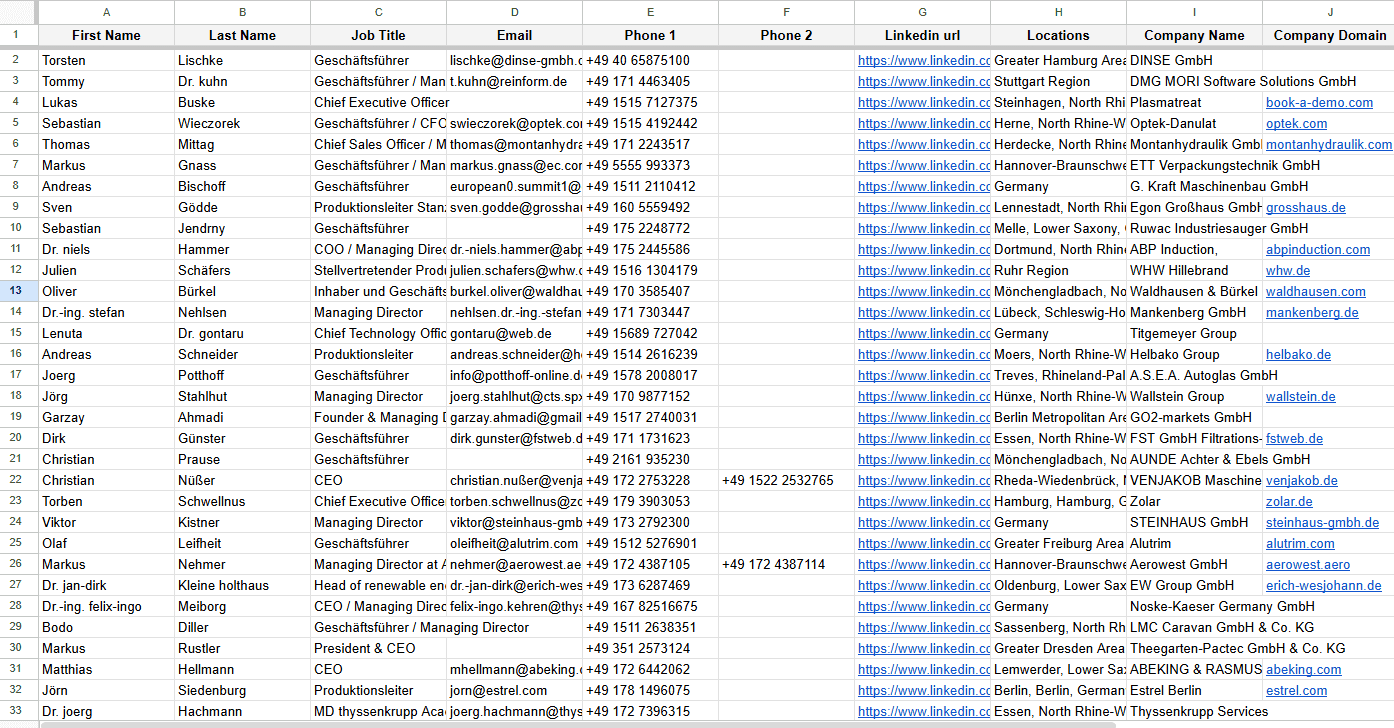Open the venjakob.de domain link
The height and width of the screenshot is (728, 1394).
click(1301, 480)
